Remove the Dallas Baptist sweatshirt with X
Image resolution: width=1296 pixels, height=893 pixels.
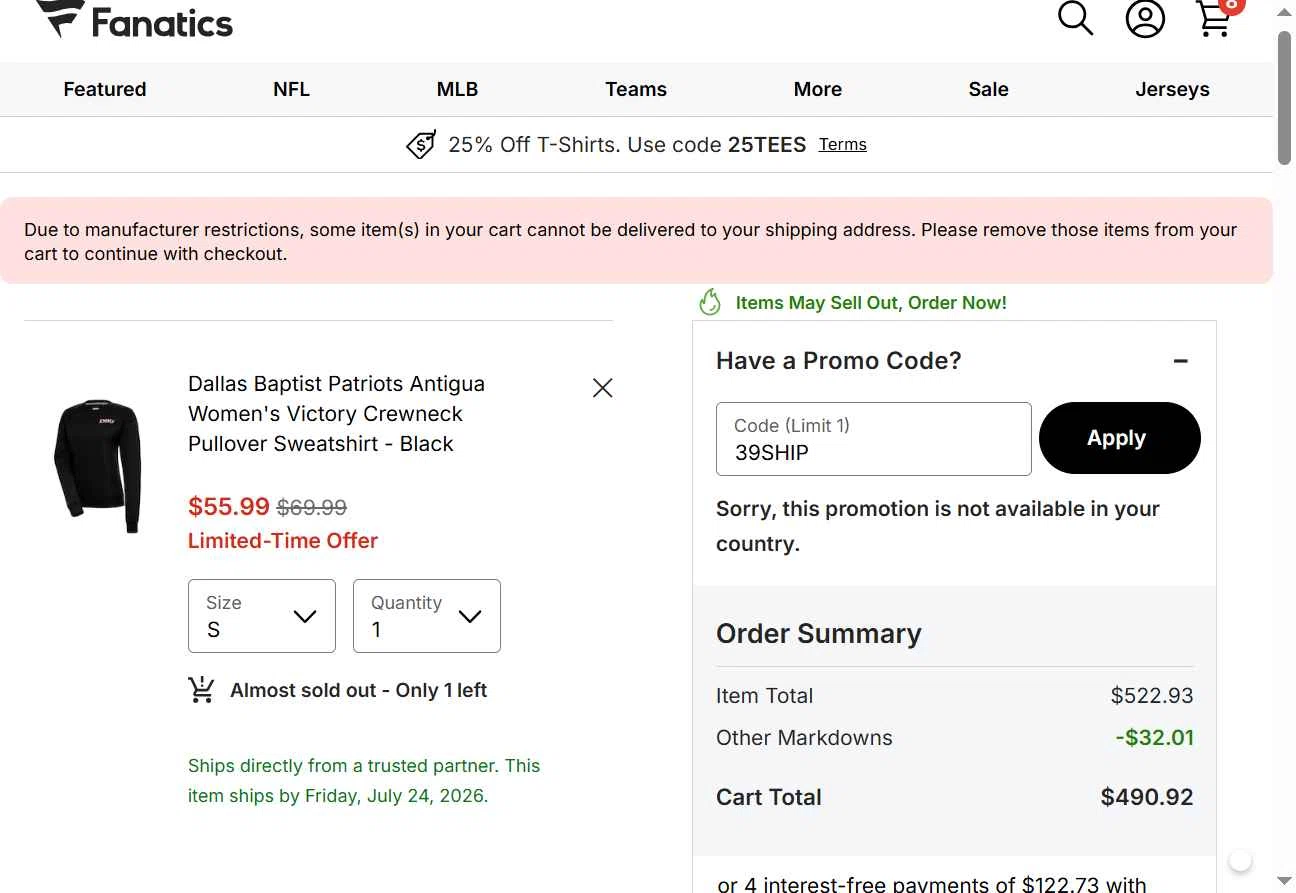pos(602,388)
